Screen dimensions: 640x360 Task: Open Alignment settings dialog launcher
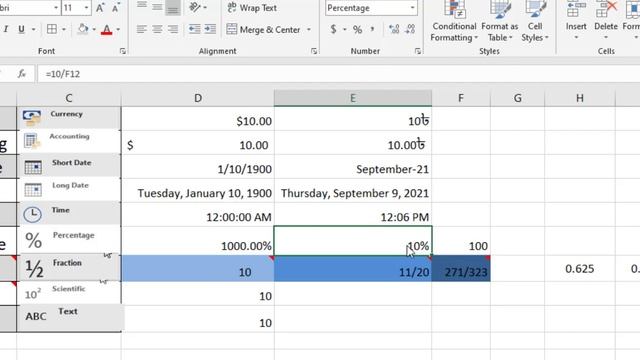[x=314, y=51]
